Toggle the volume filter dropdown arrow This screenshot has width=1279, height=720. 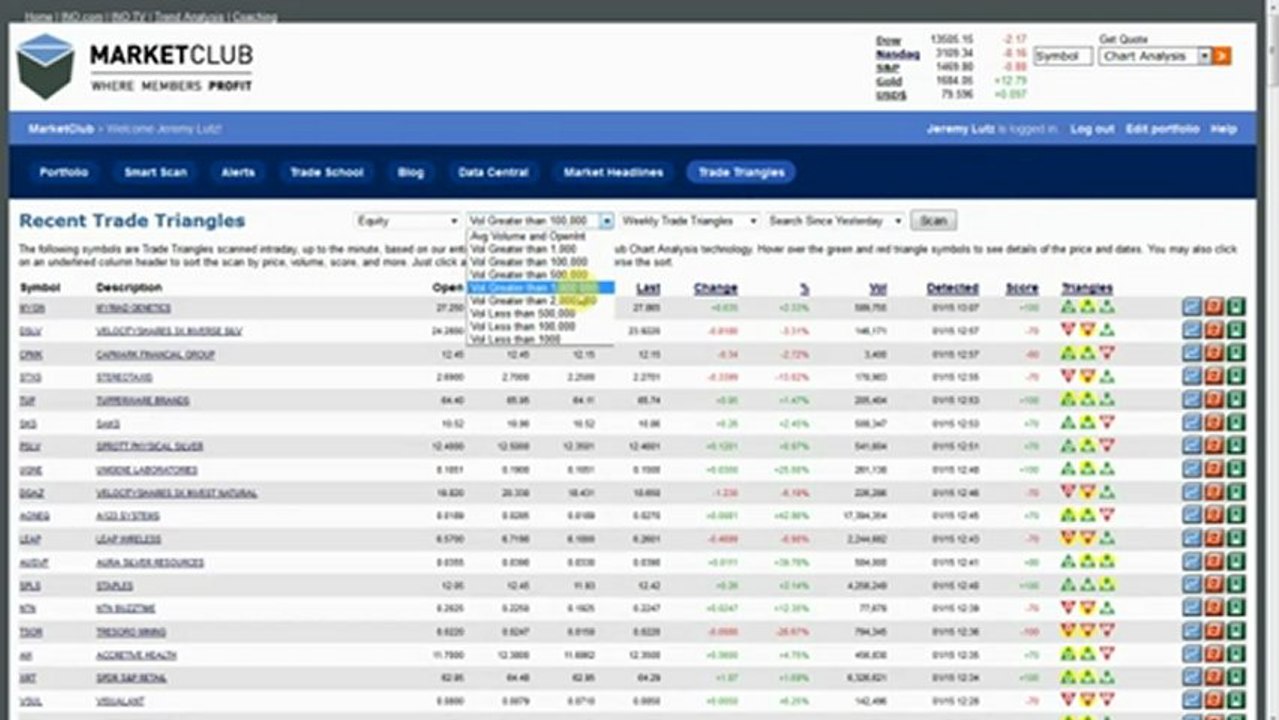[606, 220]
